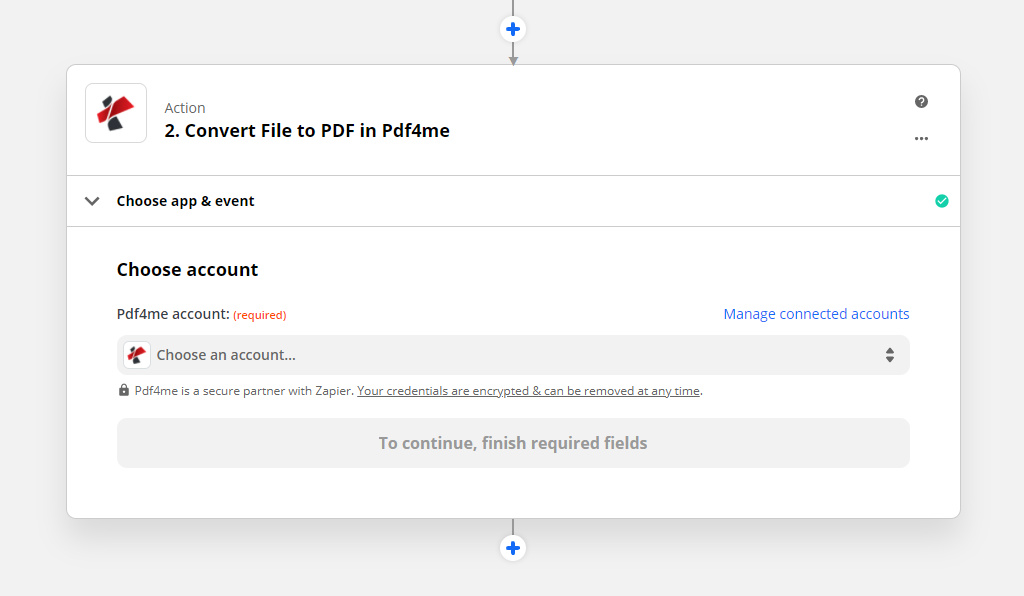Screen dimensions: 1024x596
Task: Collapse the "Choose app & event" section
Action: [91, 200]
